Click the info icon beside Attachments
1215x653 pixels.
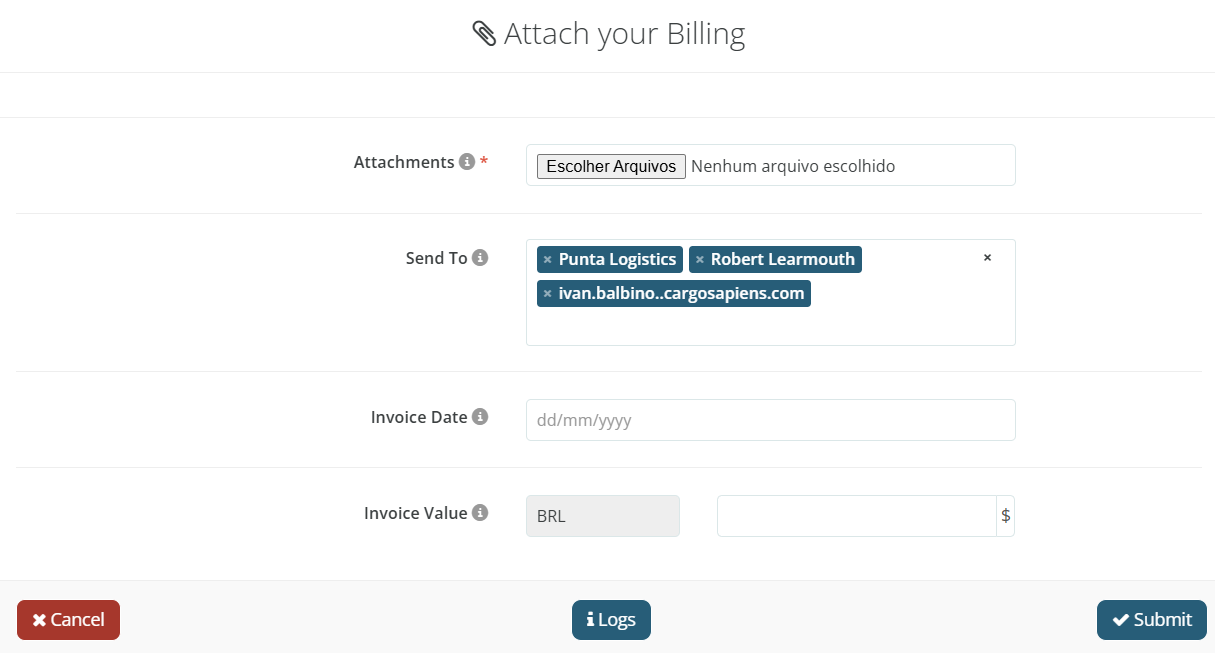click(466, 162)
